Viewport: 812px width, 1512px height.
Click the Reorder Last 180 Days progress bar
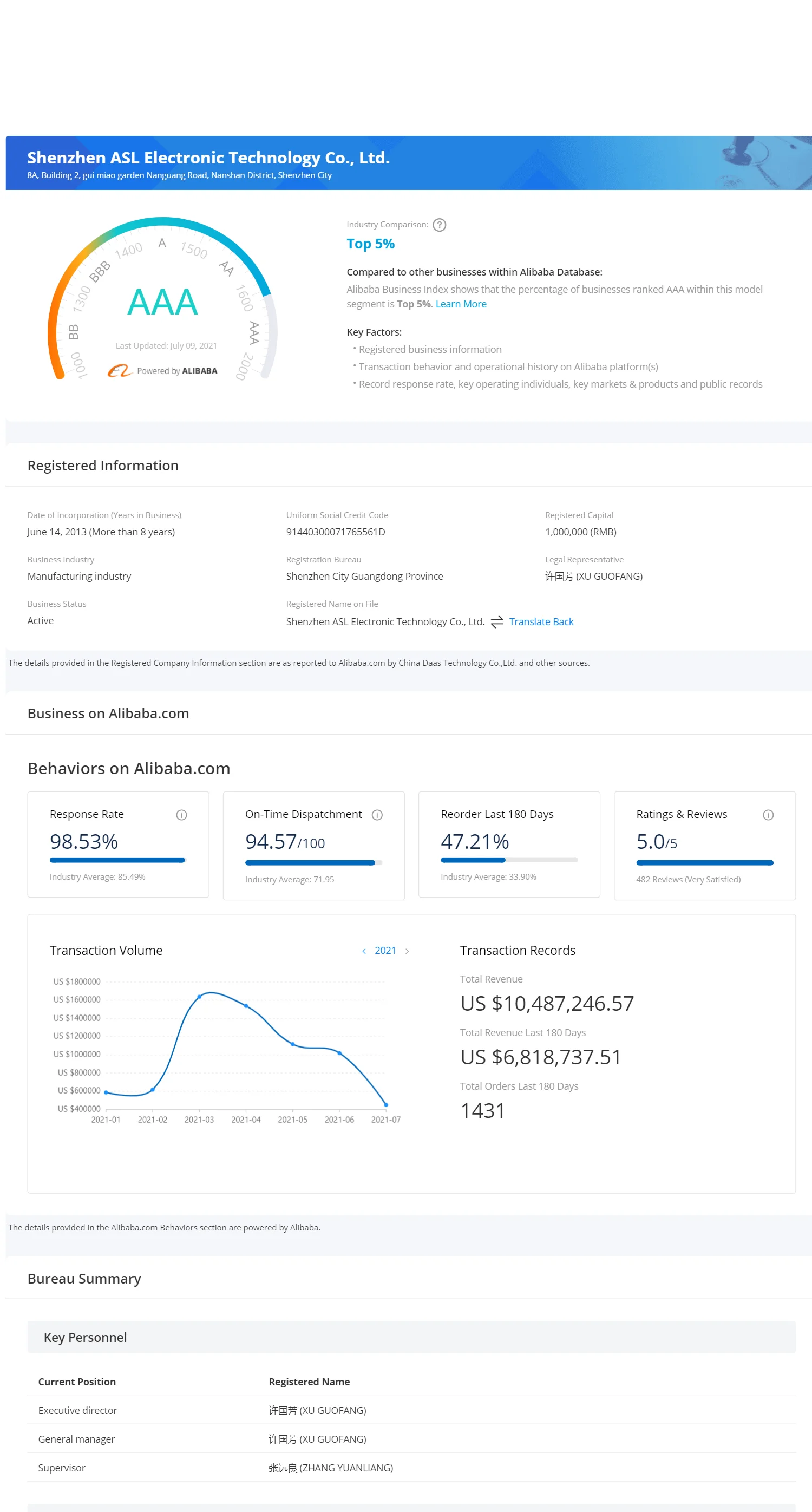508,860
